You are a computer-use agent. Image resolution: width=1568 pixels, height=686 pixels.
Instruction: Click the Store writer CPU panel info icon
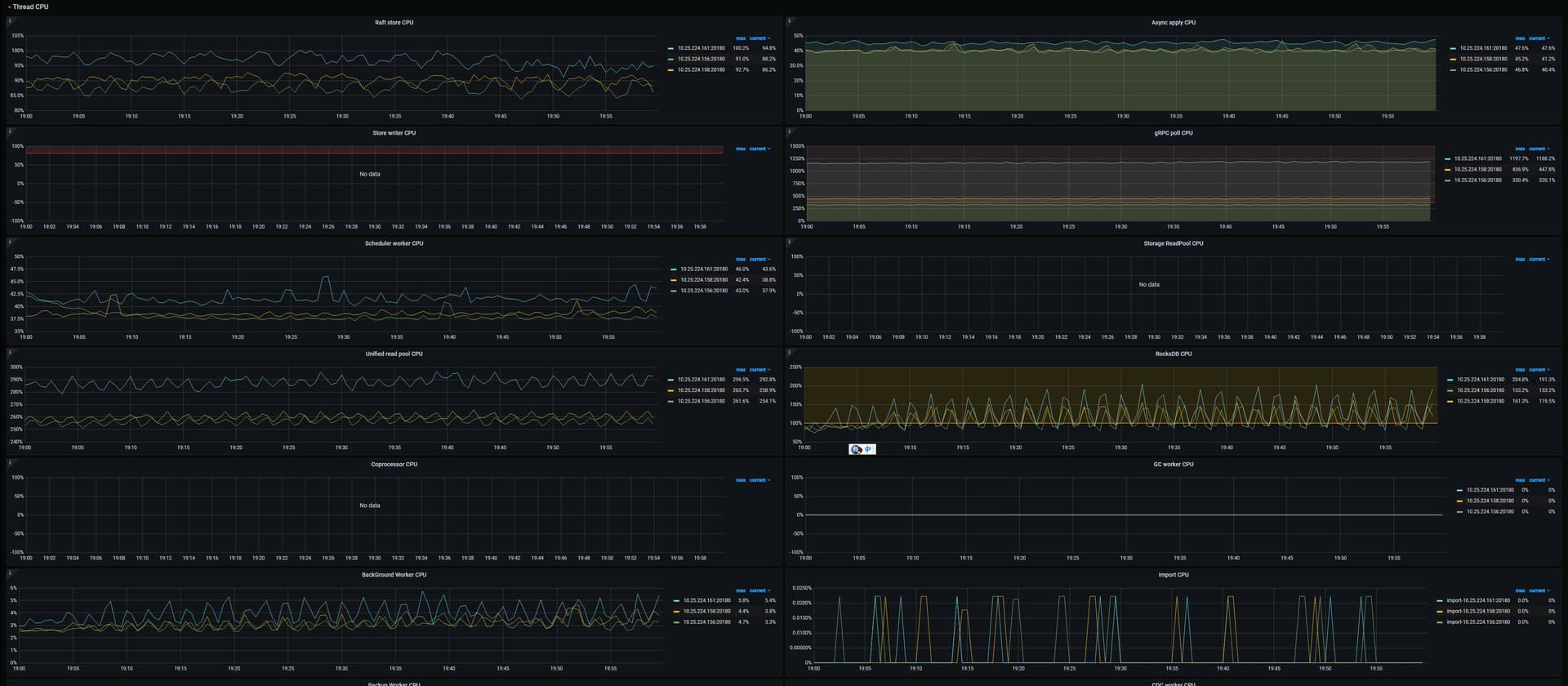[x=10, y=131]
